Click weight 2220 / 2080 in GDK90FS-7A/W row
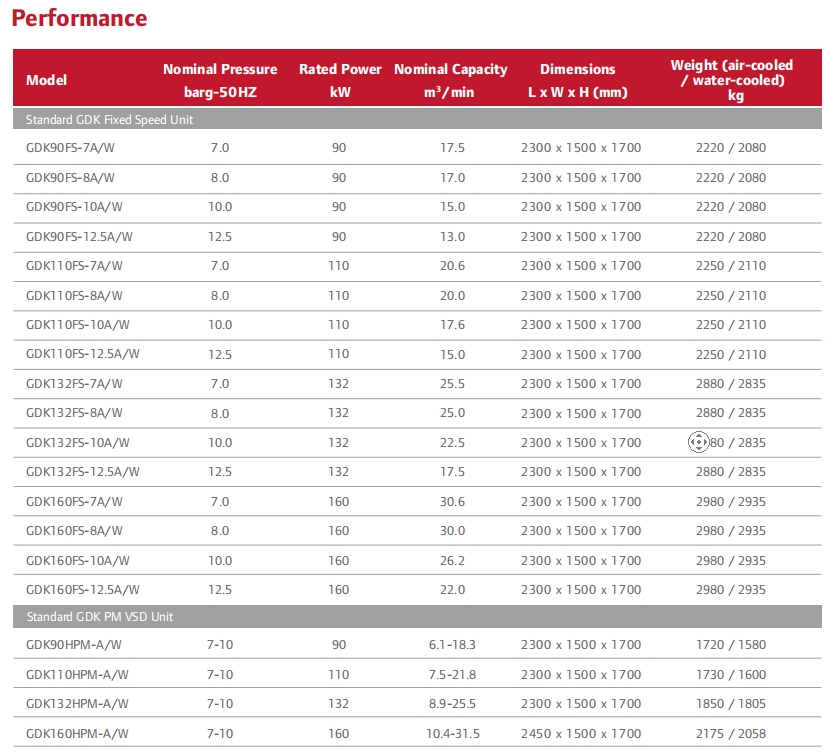 pyautogui.click(x=731, y=148)
